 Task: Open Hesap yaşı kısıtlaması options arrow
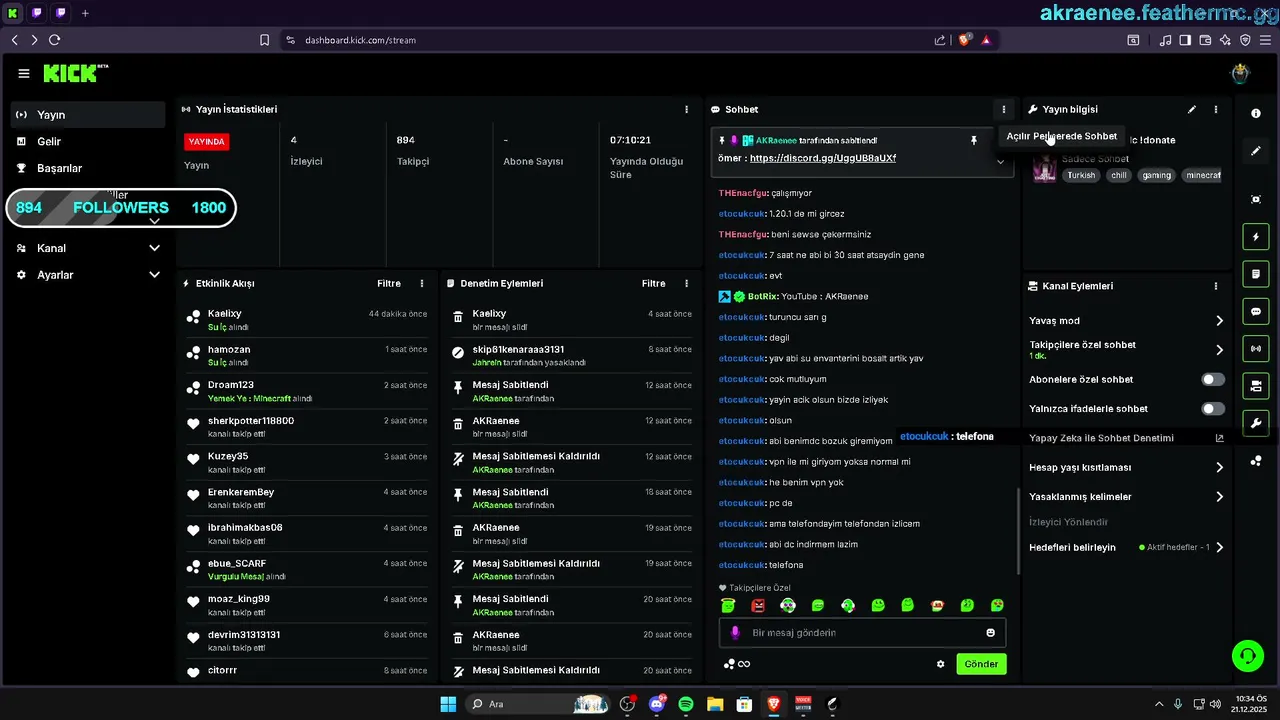click(1219, 467)
